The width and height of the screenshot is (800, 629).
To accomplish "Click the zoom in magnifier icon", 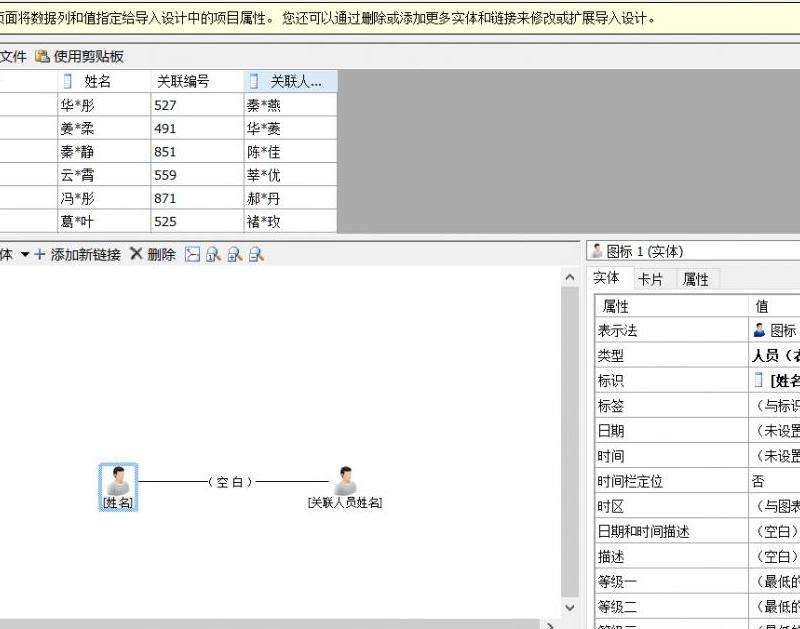I will pos(235,254).
